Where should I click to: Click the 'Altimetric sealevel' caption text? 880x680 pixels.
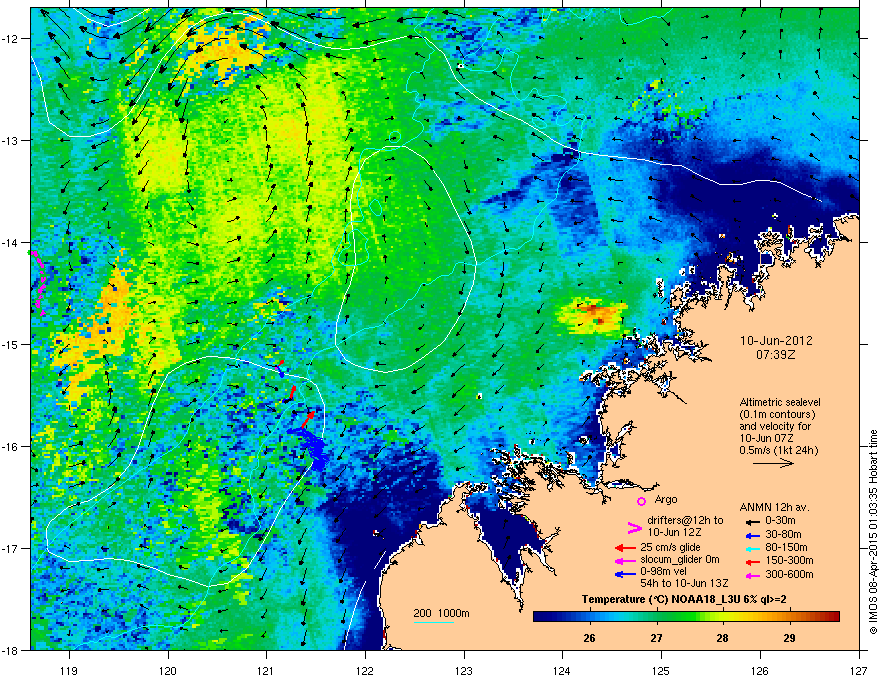(780, 402)
